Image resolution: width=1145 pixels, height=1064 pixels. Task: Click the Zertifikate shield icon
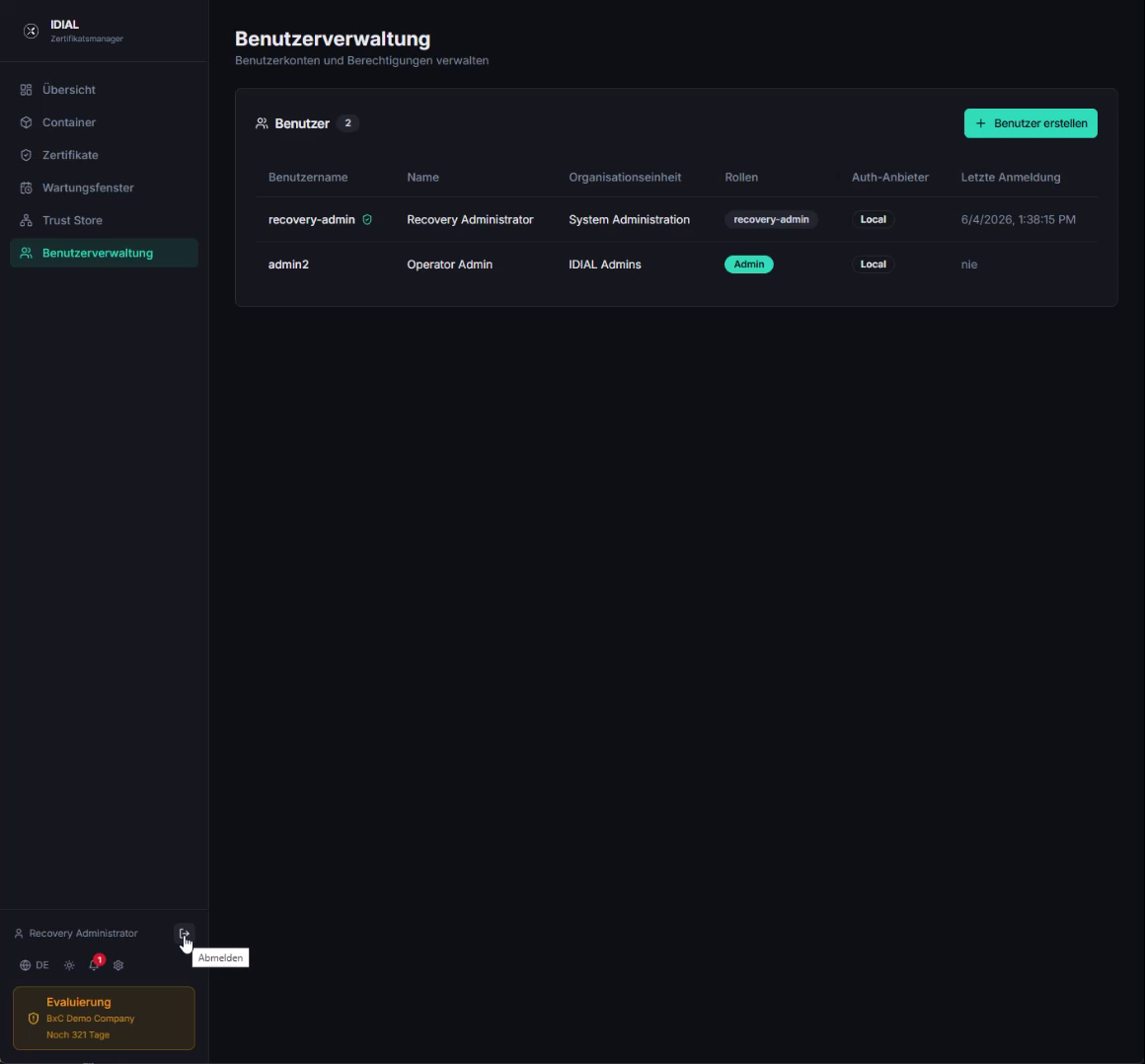(x=27, y=155)
